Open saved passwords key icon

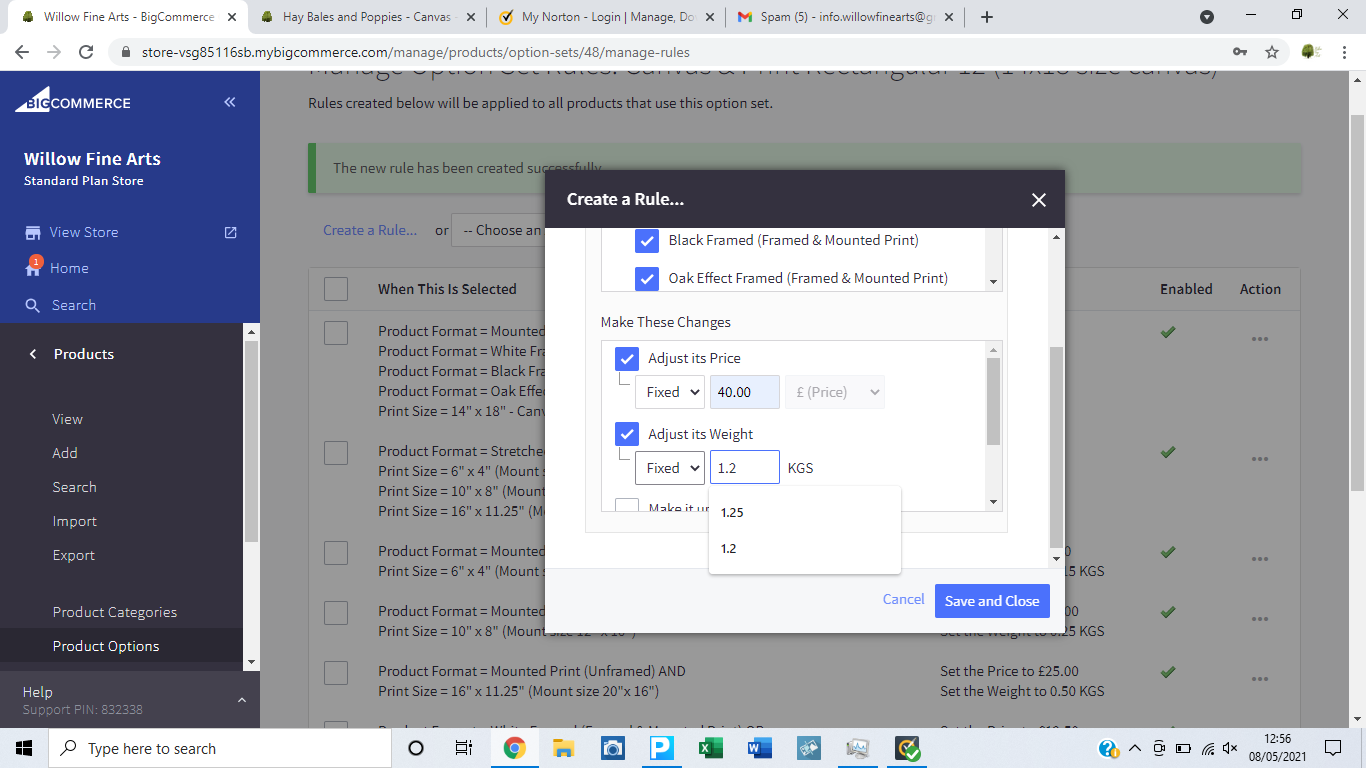1240,52
